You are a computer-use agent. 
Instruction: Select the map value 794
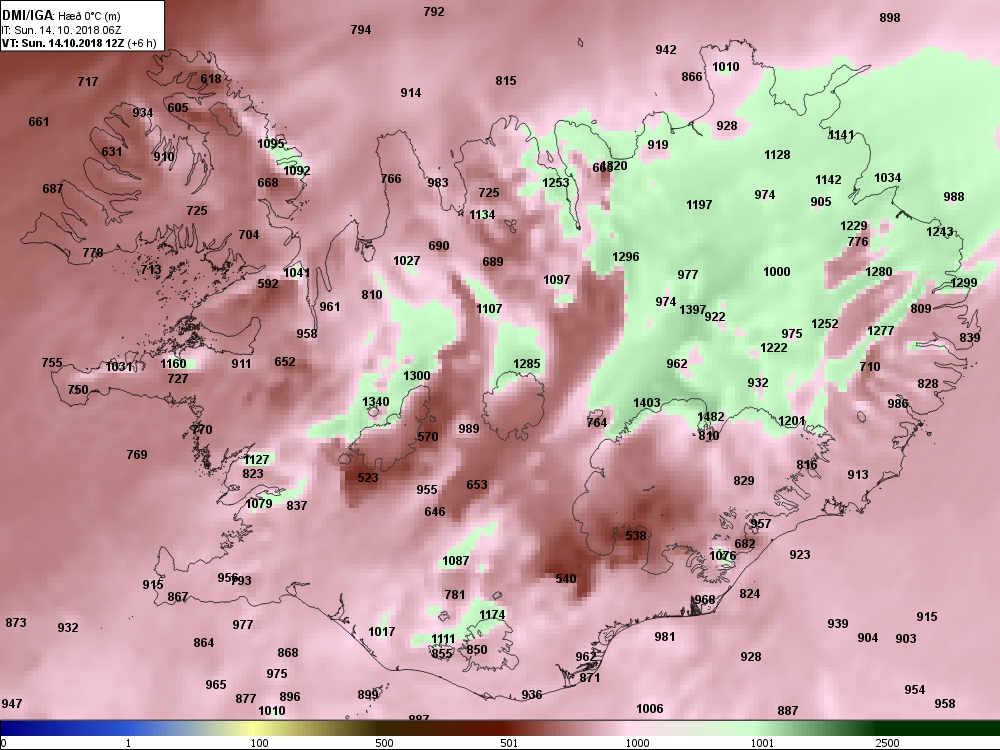pos(361,29)
